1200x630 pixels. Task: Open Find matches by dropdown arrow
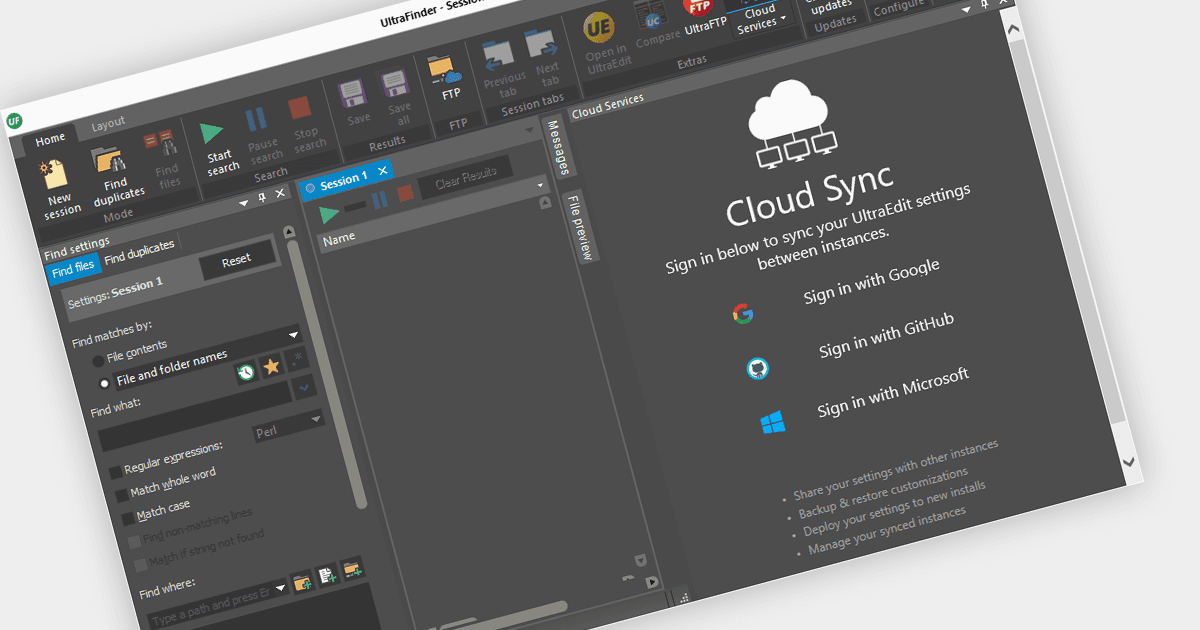tap(293, 334)
